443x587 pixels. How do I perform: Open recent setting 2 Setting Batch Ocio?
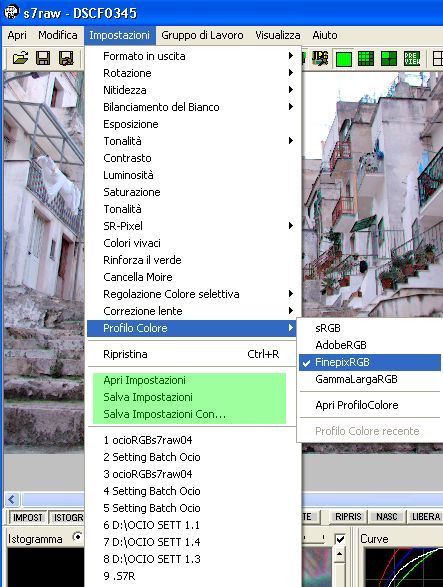point(193,457)
